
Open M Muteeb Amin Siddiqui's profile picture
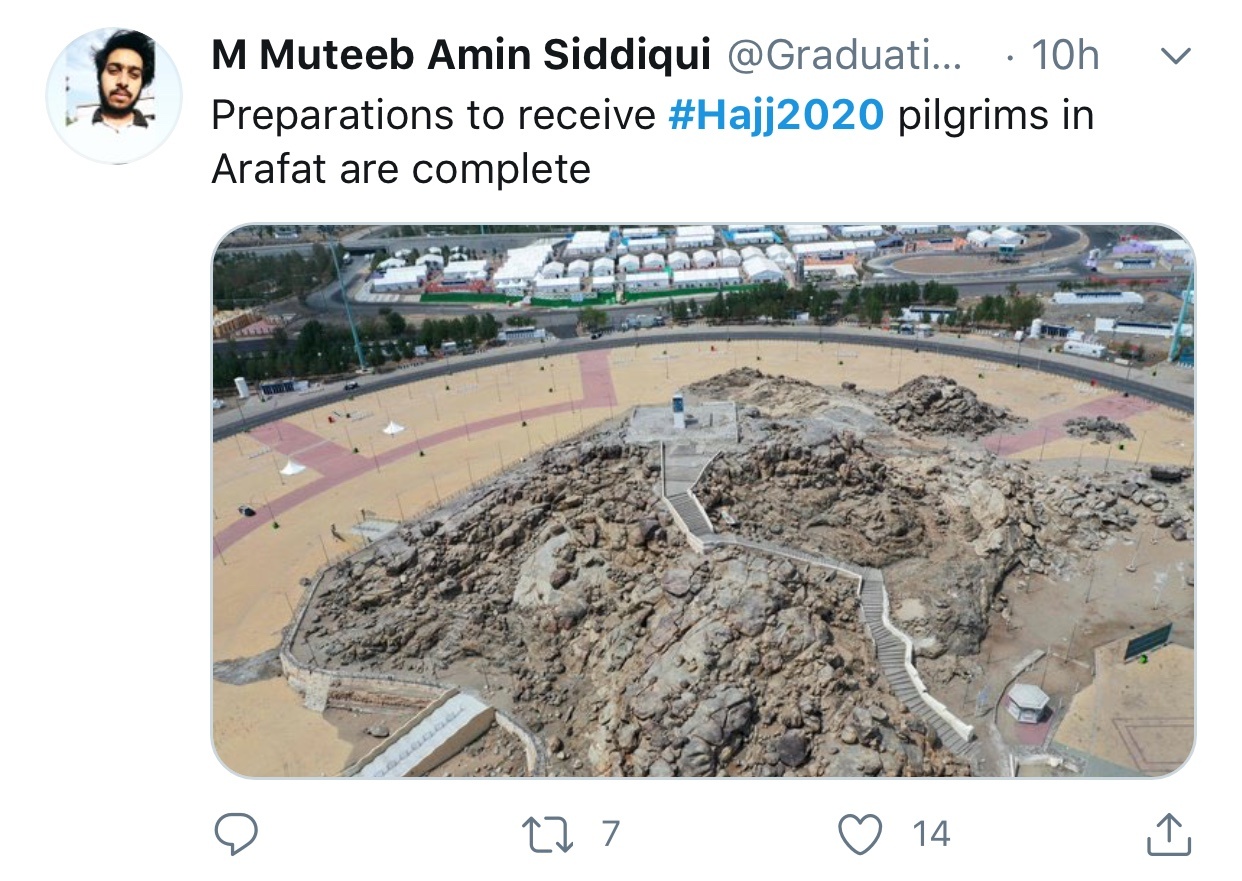coord(114,96)
